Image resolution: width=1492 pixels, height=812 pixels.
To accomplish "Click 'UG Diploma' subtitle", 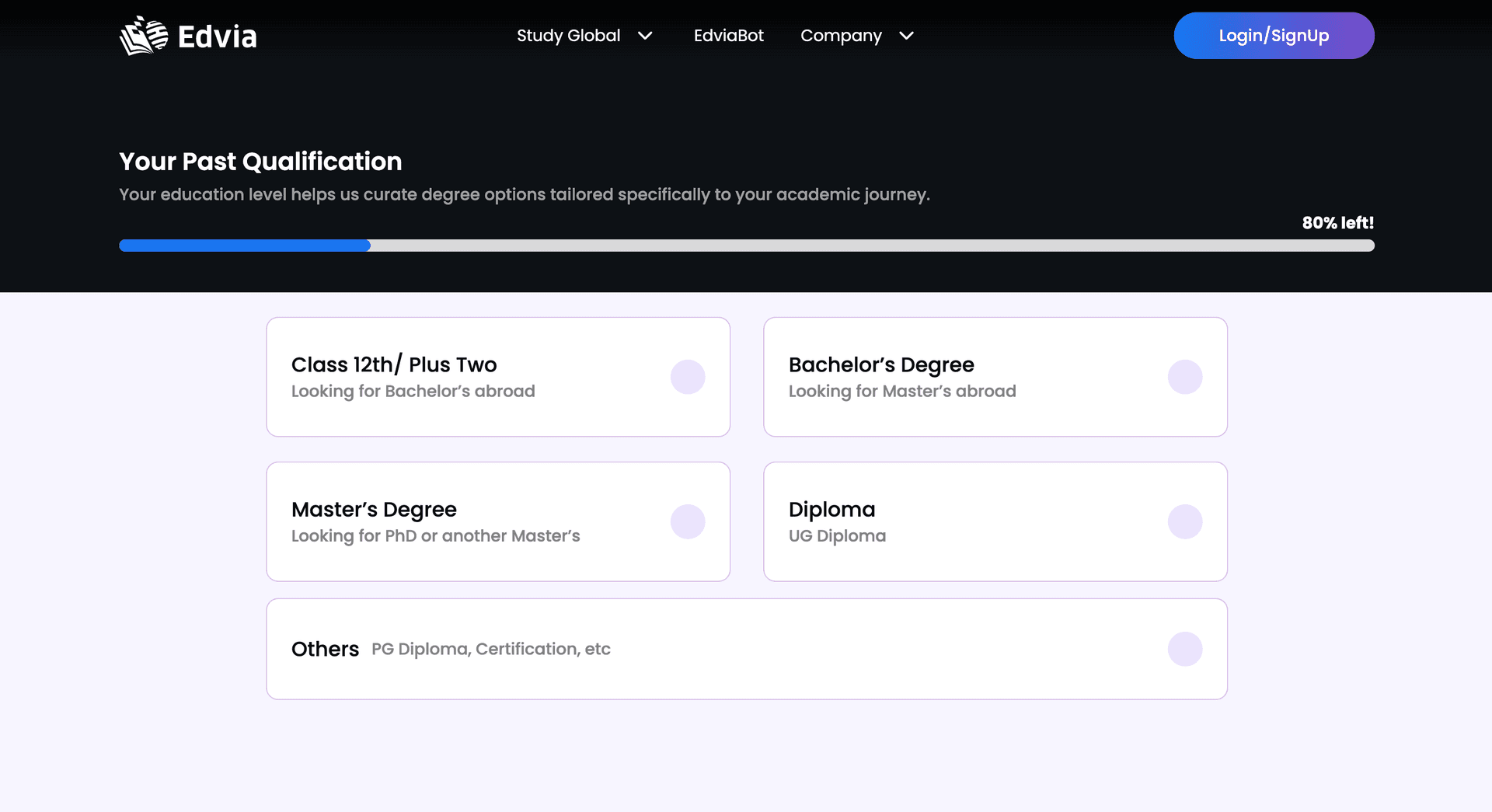I will click(x=837, y=535).
